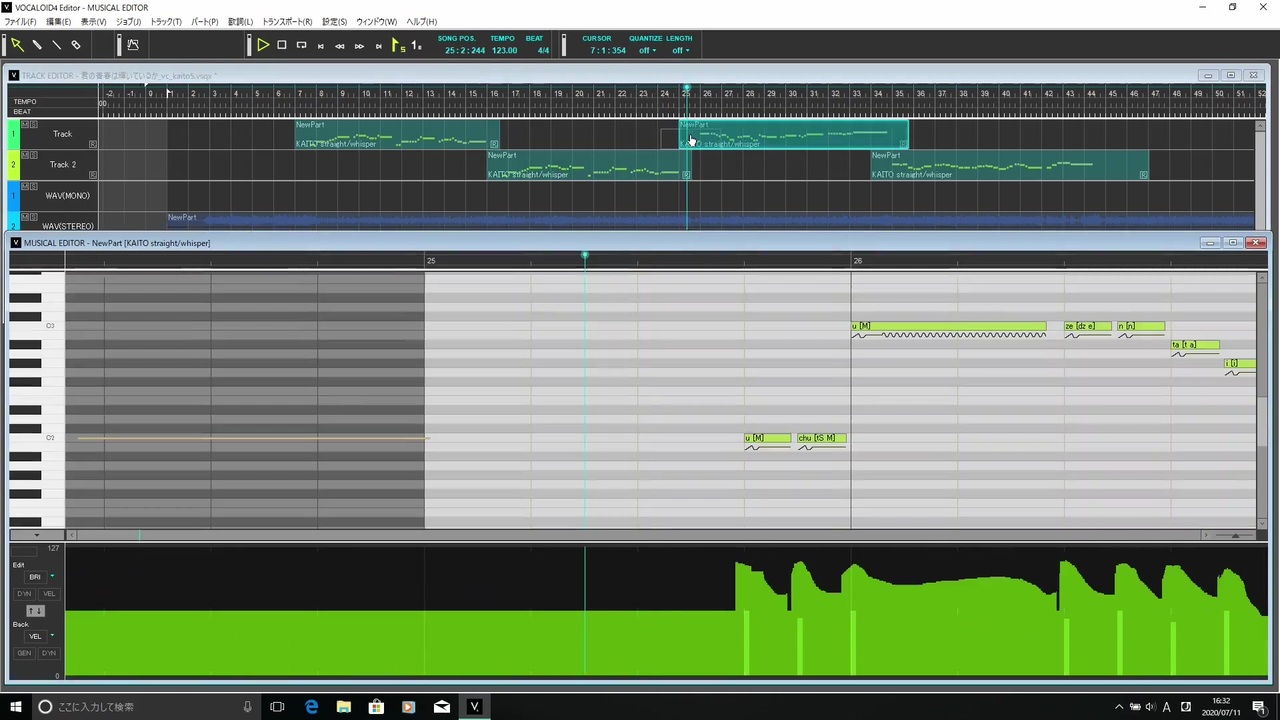Select the arrow pointer tool
Screen dimensions: 1280x720
click(17, 45)
